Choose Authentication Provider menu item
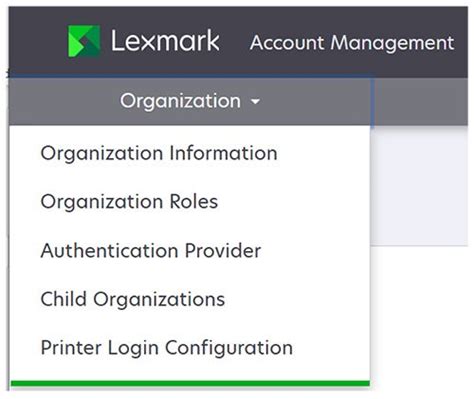 [151, 251]
